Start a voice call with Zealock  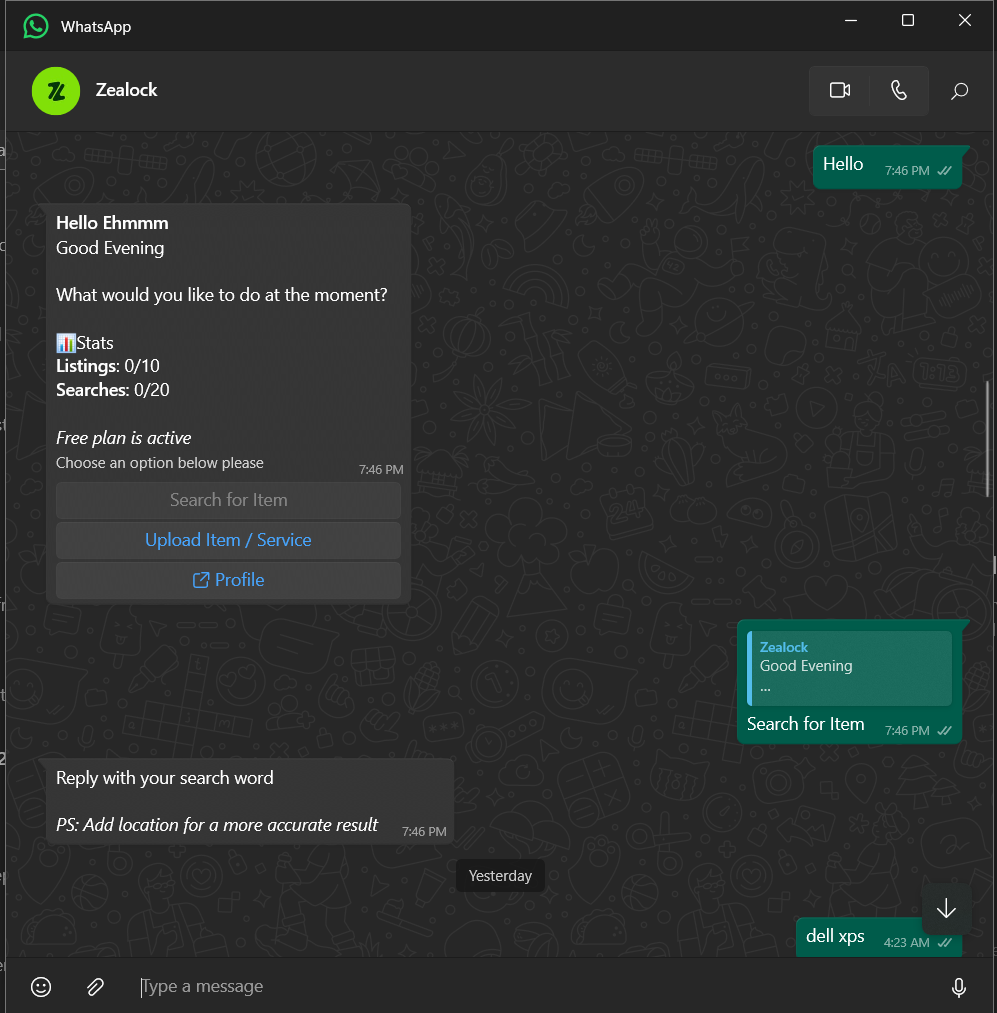pyautogui.click(x=899, y=90)
